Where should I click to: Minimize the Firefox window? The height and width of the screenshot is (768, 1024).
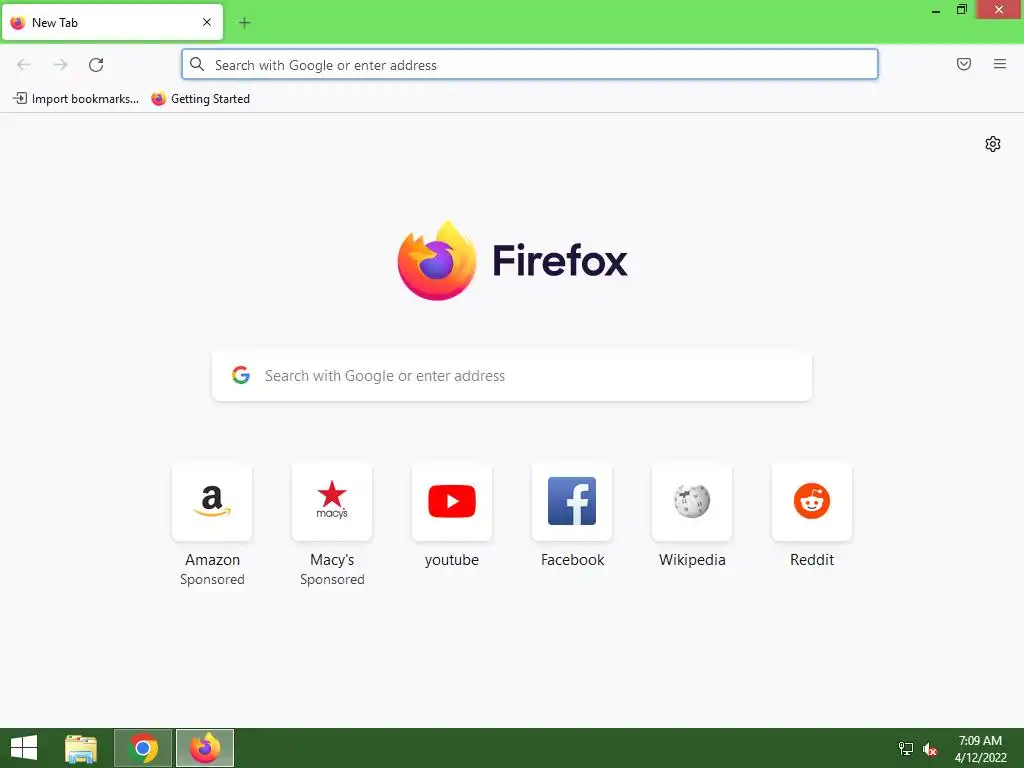pos(936,10)
